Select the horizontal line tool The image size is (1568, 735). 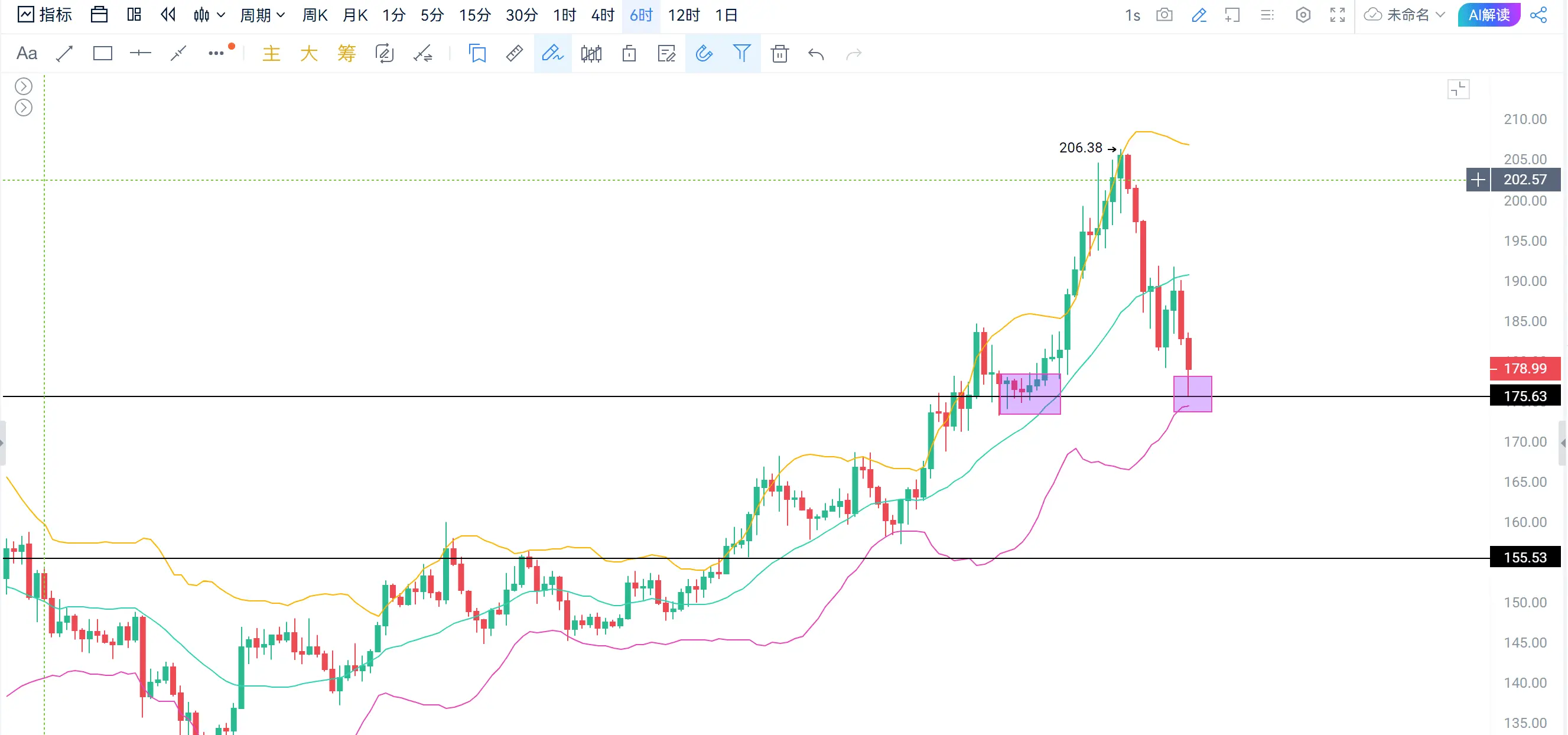pos(140,54)
